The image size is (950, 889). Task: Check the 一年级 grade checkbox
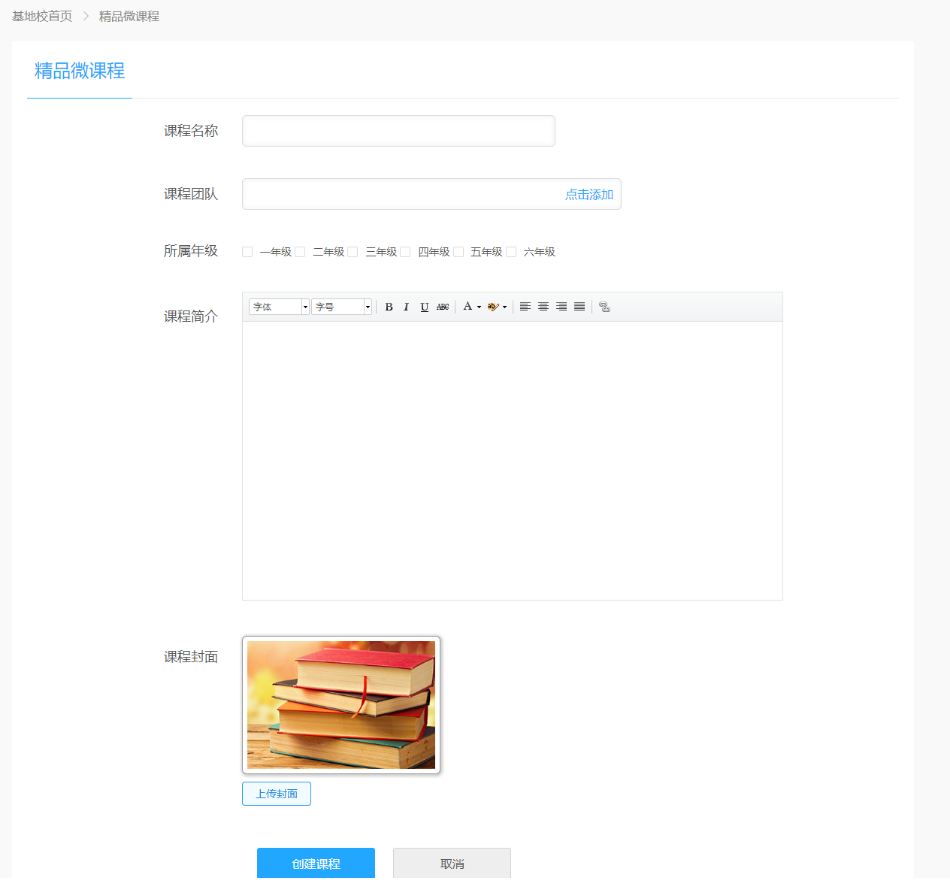tap(247, 252)
